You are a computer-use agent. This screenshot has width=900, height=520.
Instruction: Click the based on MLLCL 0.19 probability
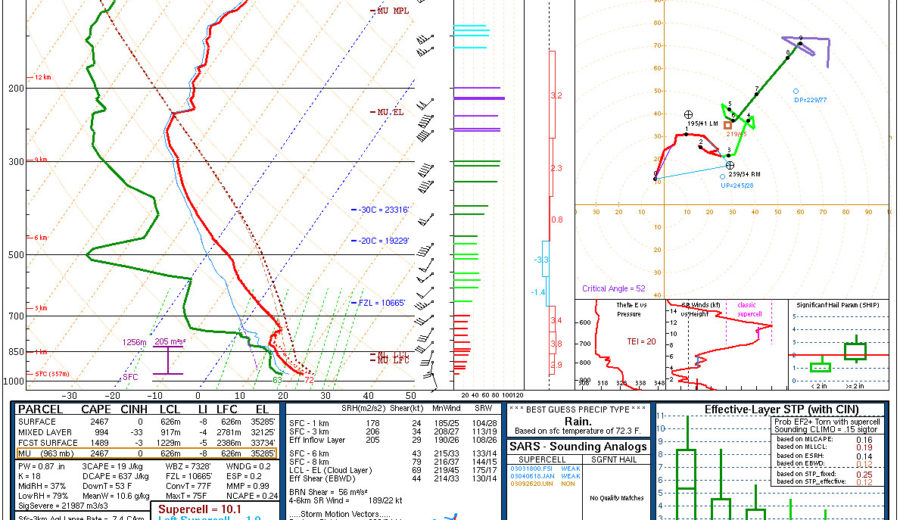[x=824, y=447]
